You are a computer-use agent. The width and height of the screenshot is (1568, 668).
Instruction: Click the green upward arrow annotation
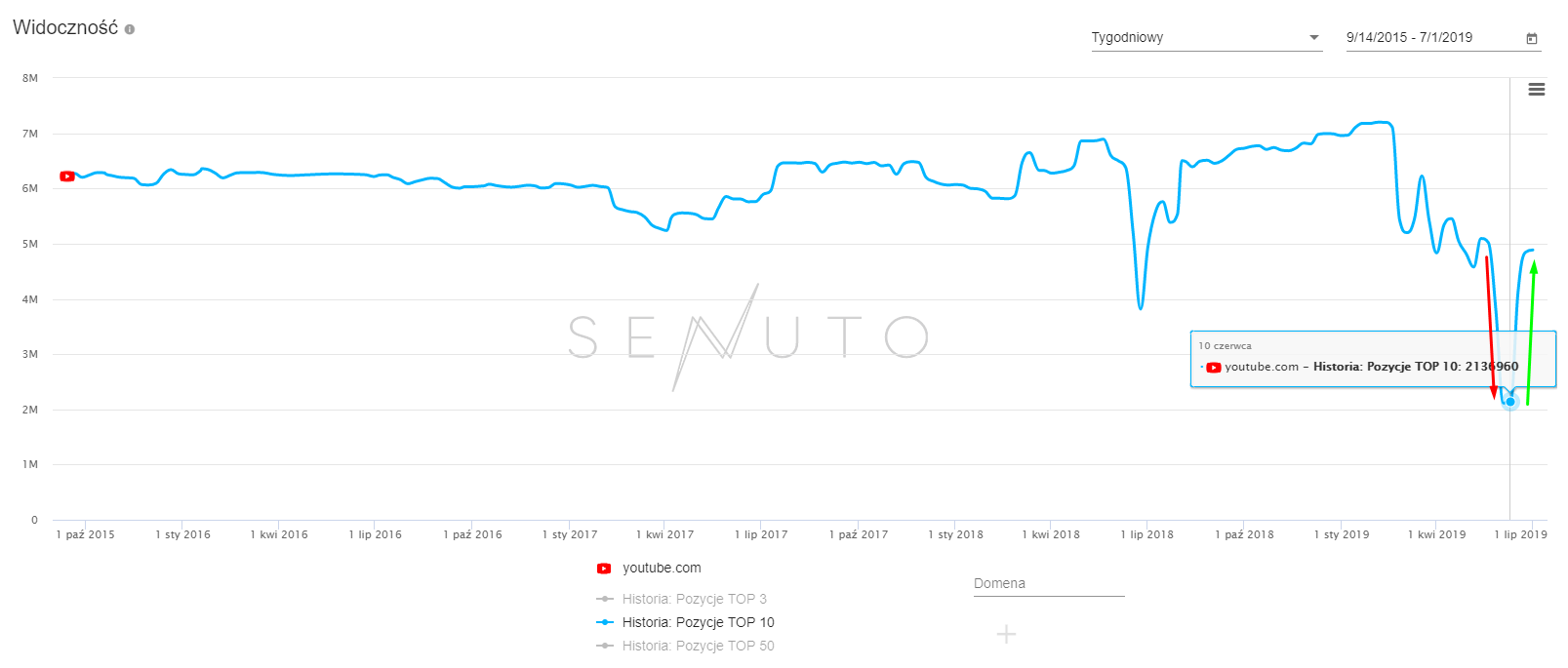(x=1531, y=332)
